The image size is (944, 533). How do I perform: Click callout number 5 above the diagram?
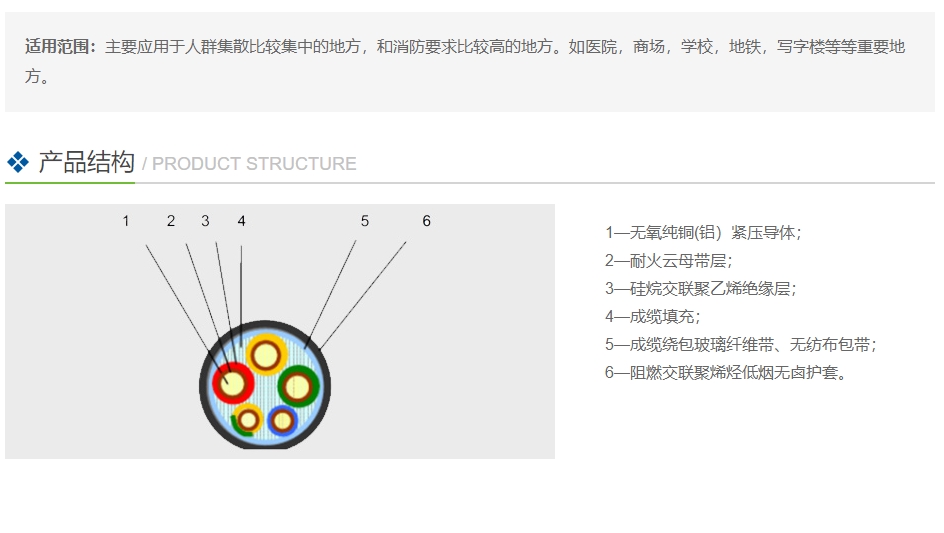tap(365, 221)
